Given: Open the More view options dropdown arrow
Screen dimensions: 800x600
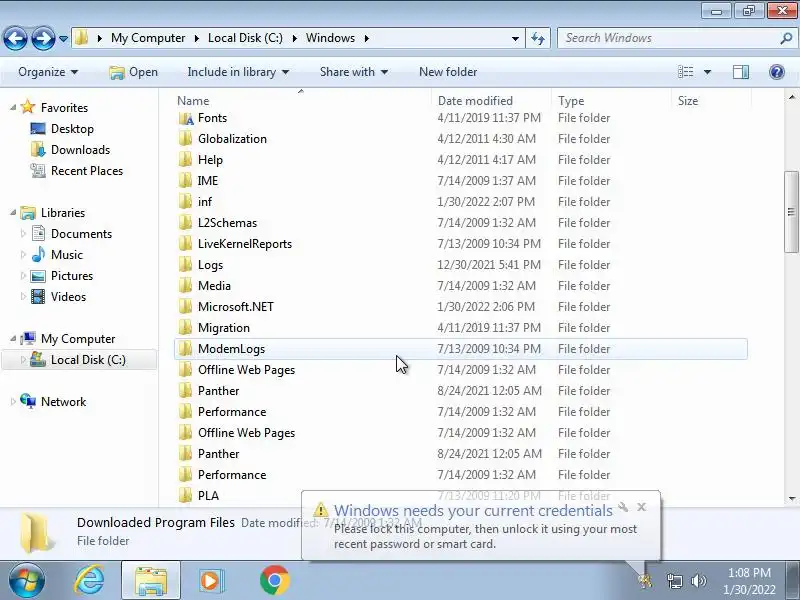Looking at the screenshot, I should coord(707,72).
